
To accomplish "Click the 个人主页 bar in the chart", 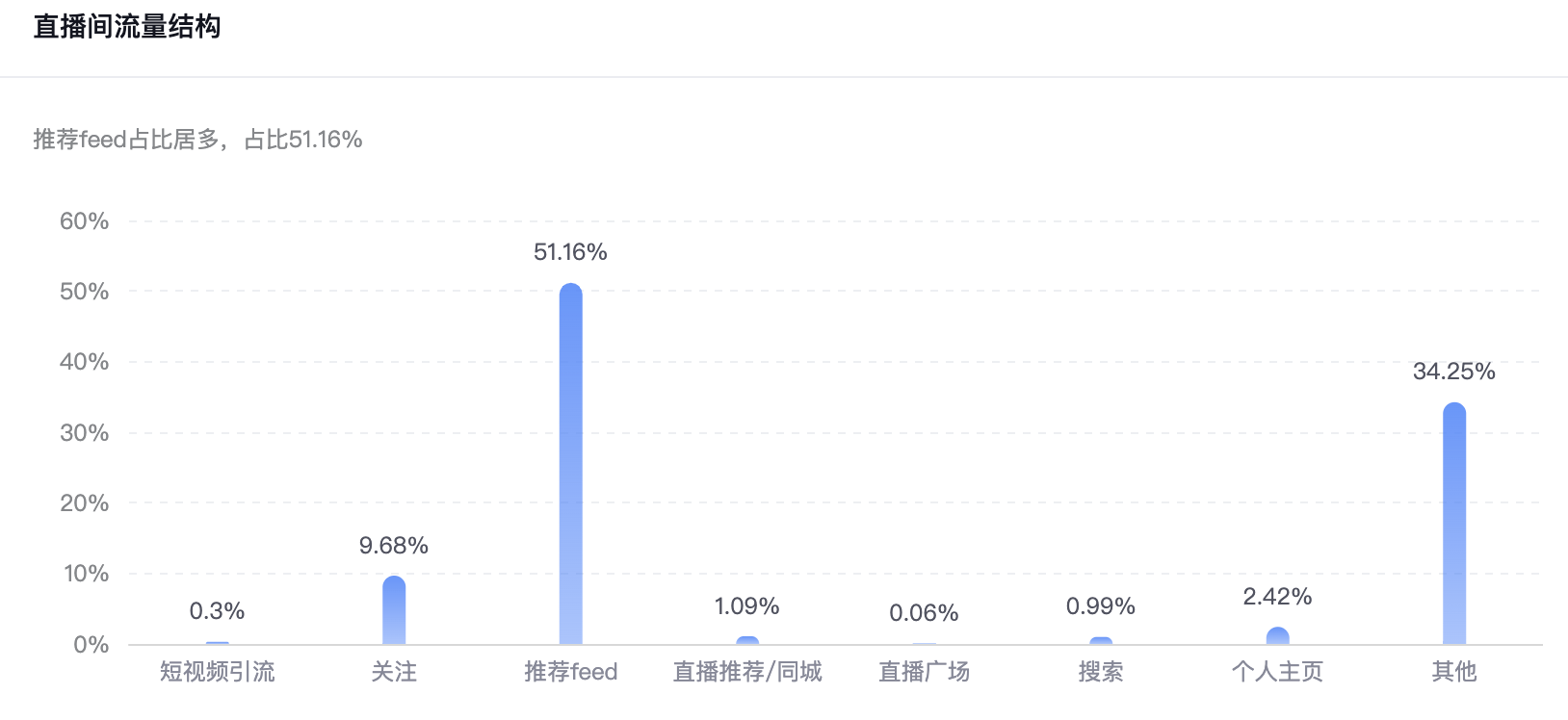I will (1278, 636).
